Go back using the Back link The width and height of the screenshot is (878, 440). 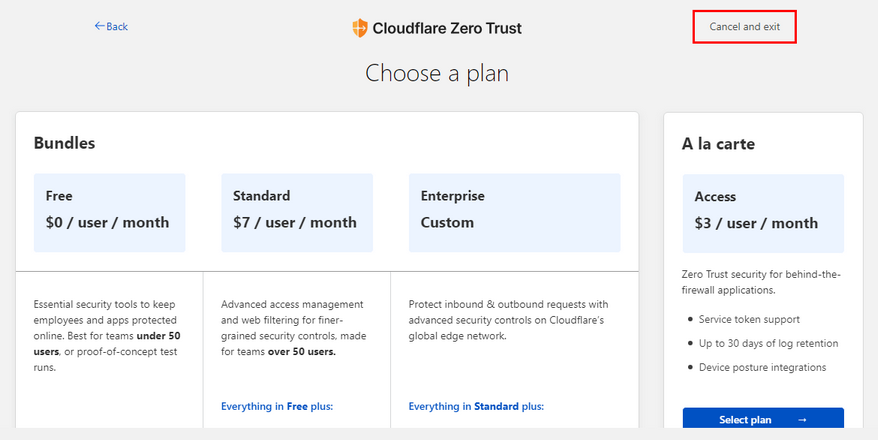111,26
